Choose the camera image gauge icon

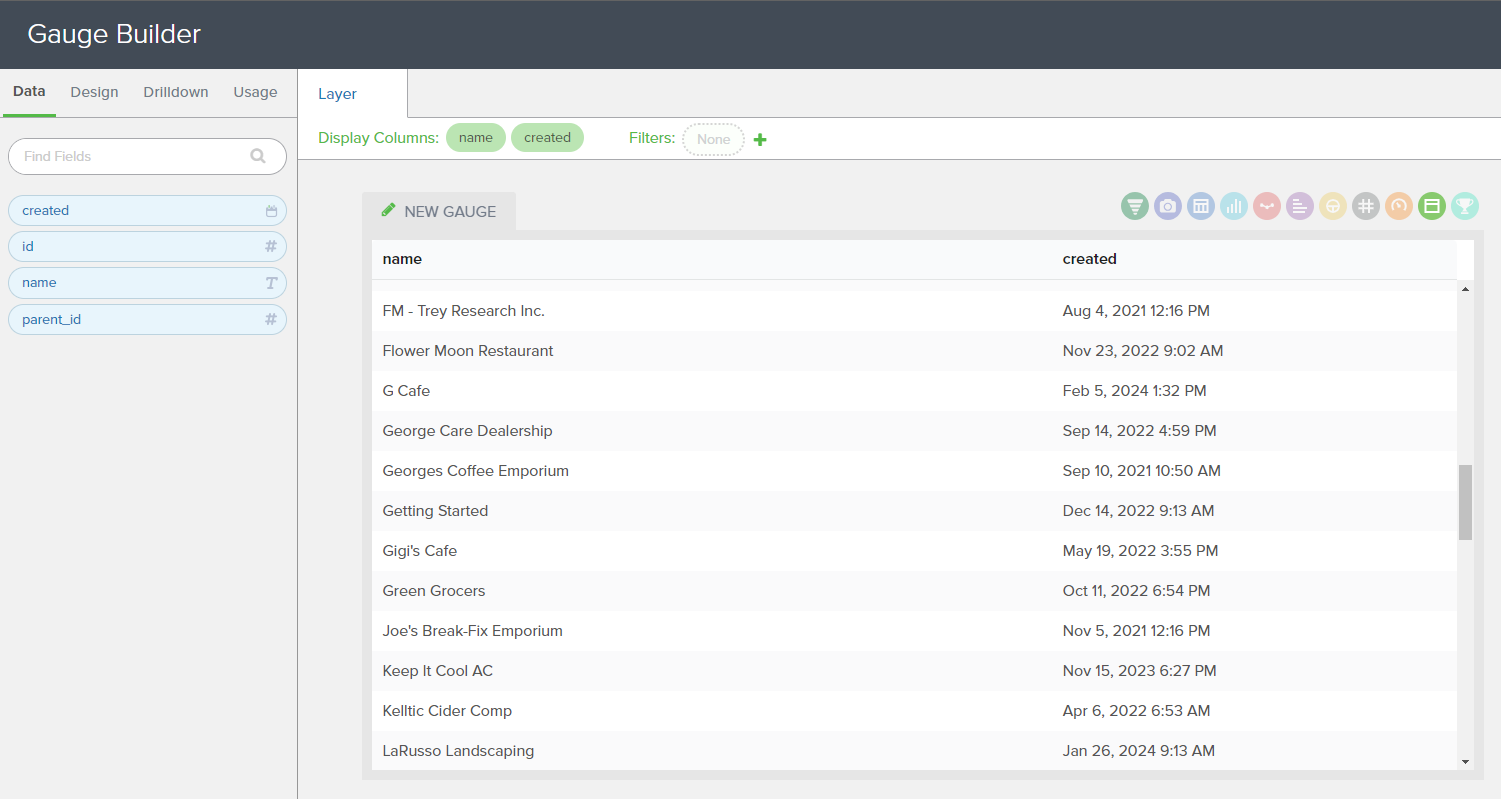click(x=1167, y=207)
